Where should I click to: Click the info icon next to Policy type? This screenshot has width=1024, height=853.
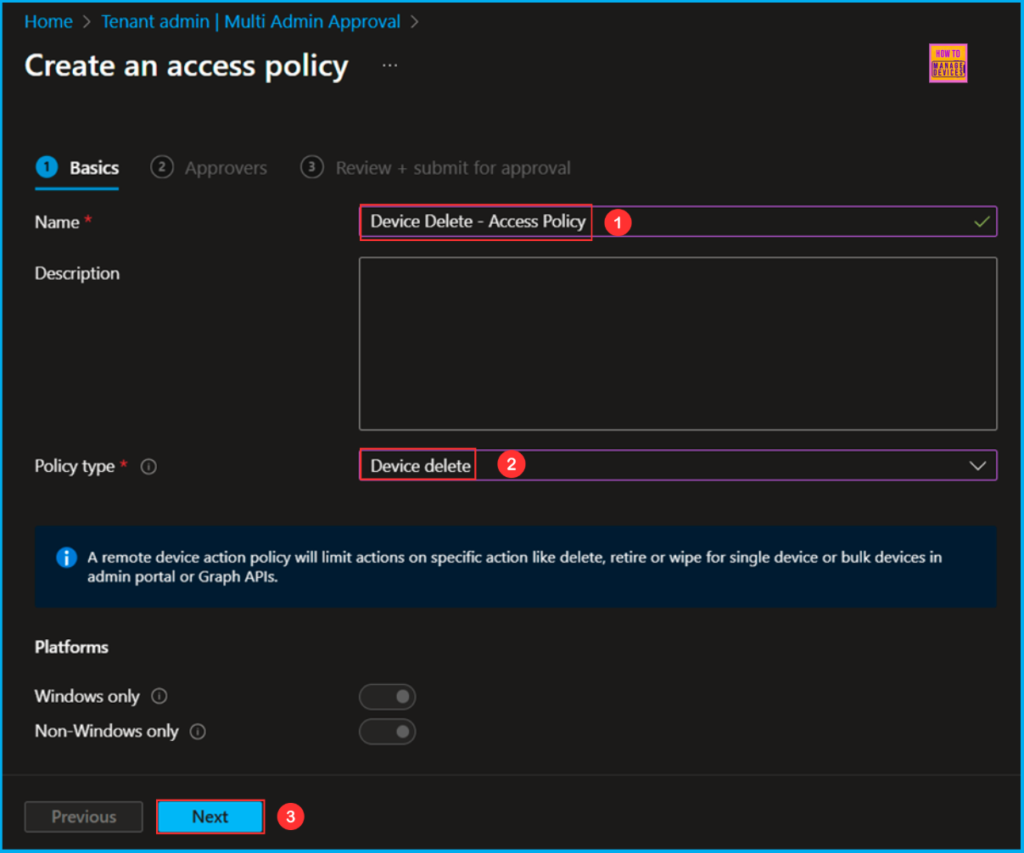[148, 465]
